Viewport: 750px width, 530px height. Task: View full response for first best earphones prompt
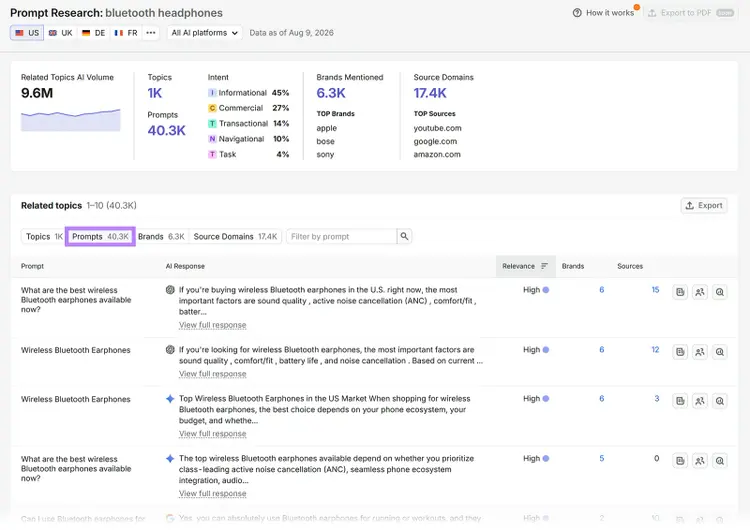(x=212, y=325)
